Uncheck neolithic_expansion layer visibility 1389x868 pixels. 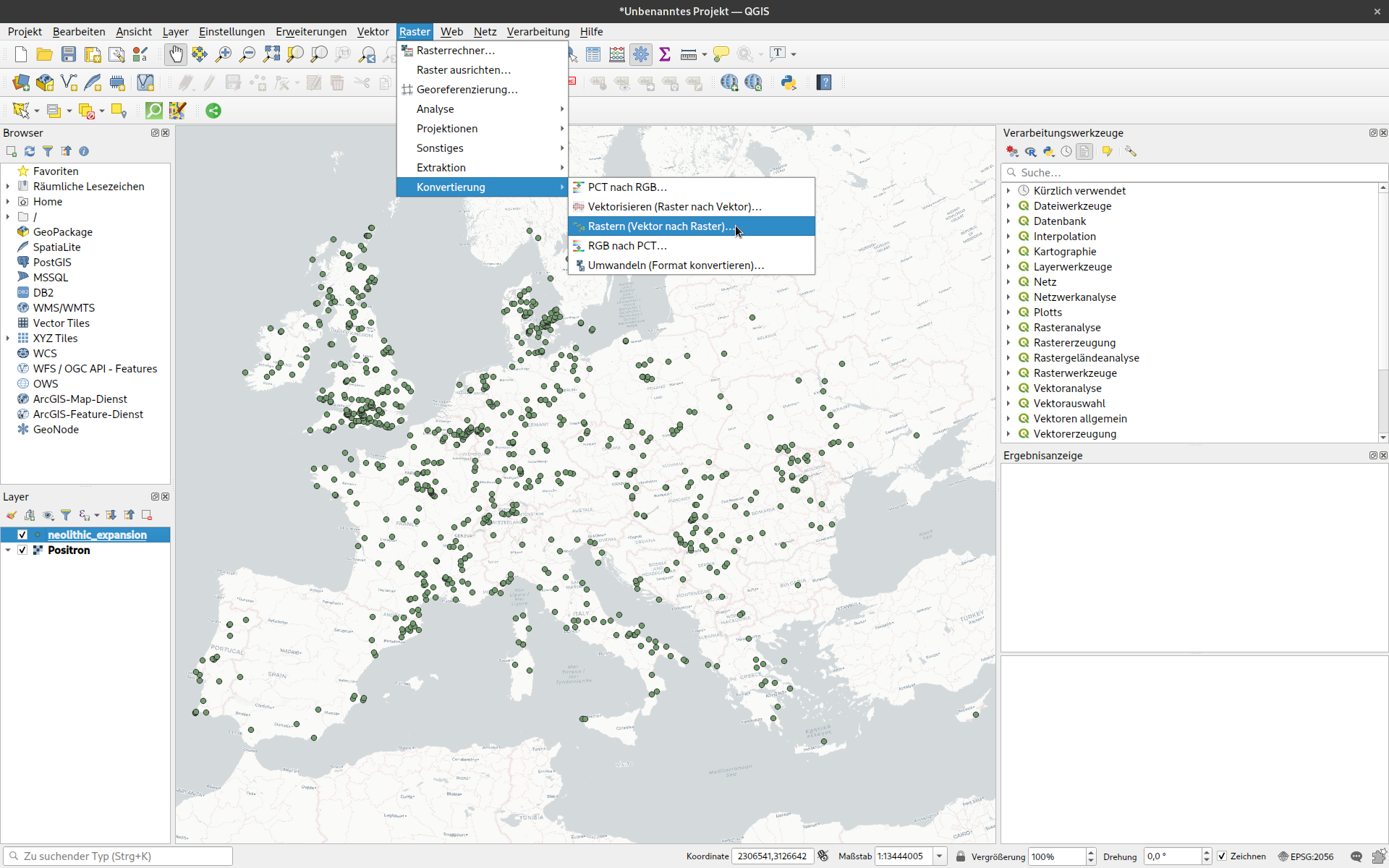point(22,535)
